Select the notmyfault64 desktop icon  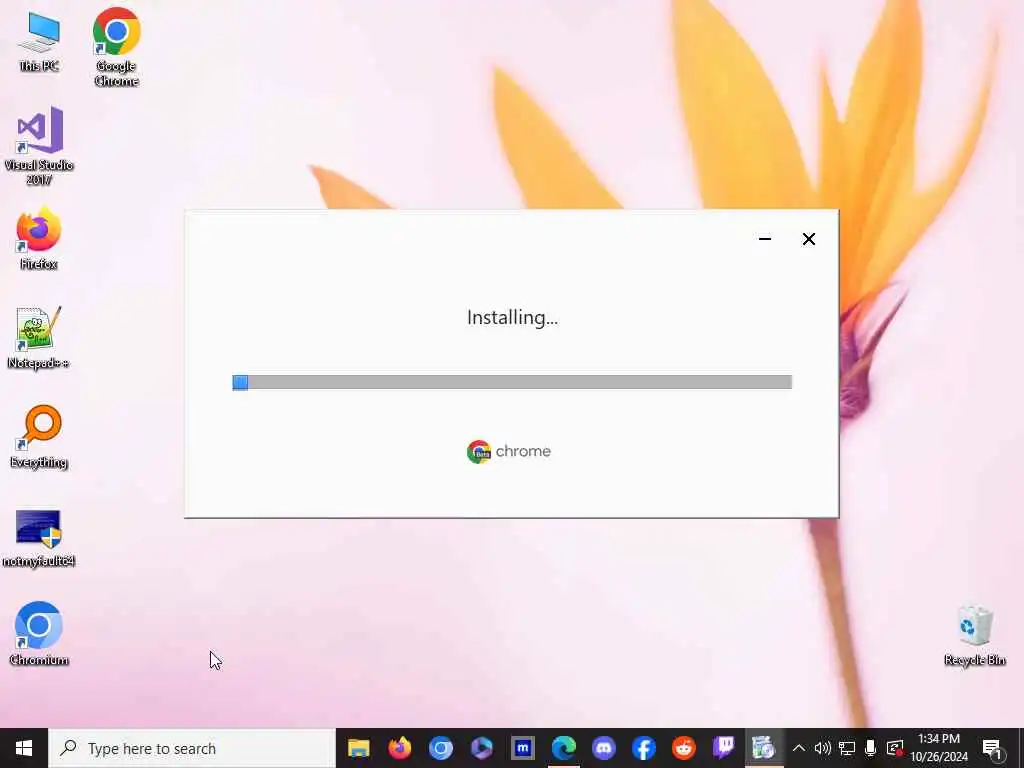pos(39,538)
